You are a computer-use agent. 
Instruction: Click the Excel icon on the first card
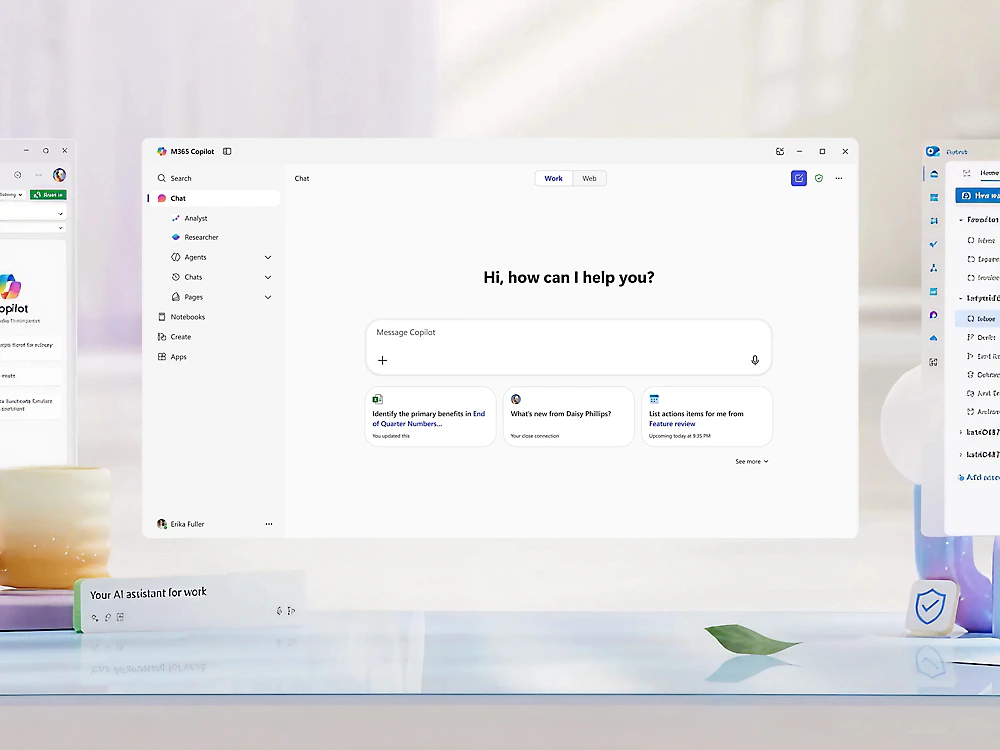(x=378, y=399)
